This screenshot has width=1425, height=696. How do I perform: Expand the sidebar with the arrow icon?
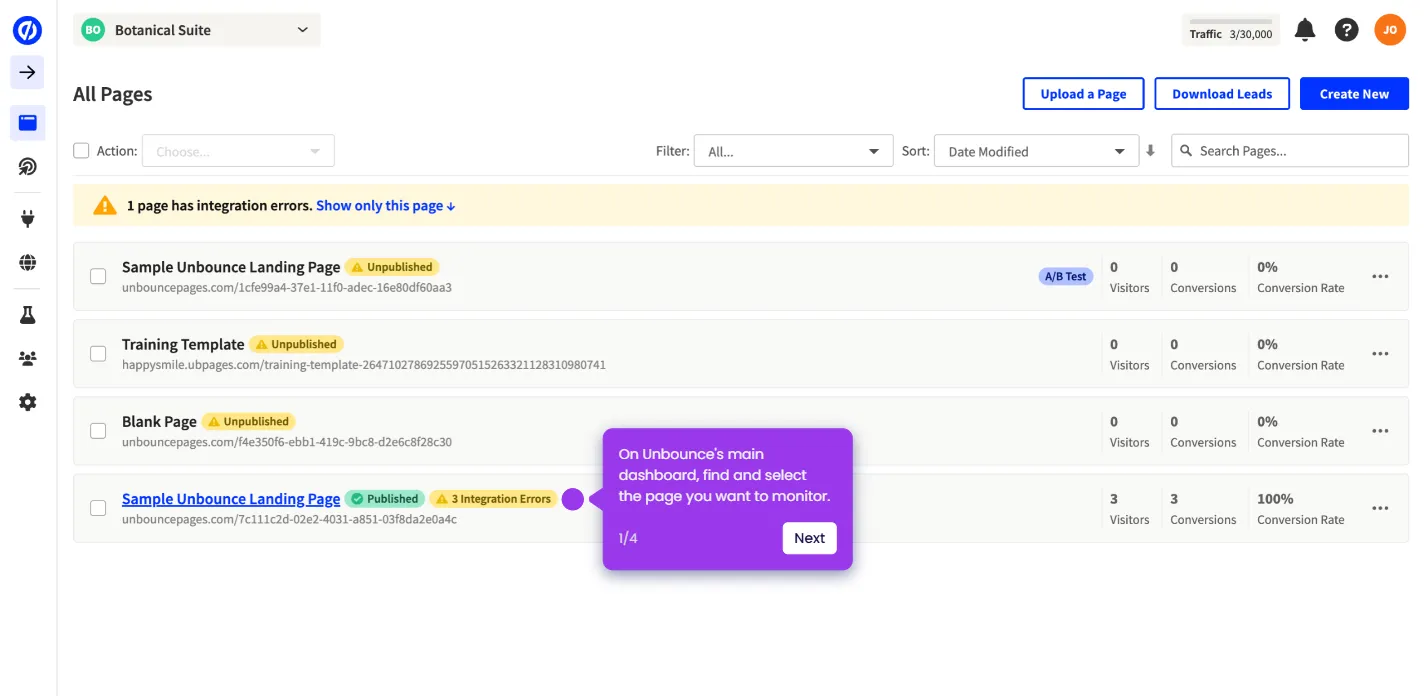click(27, 72)
